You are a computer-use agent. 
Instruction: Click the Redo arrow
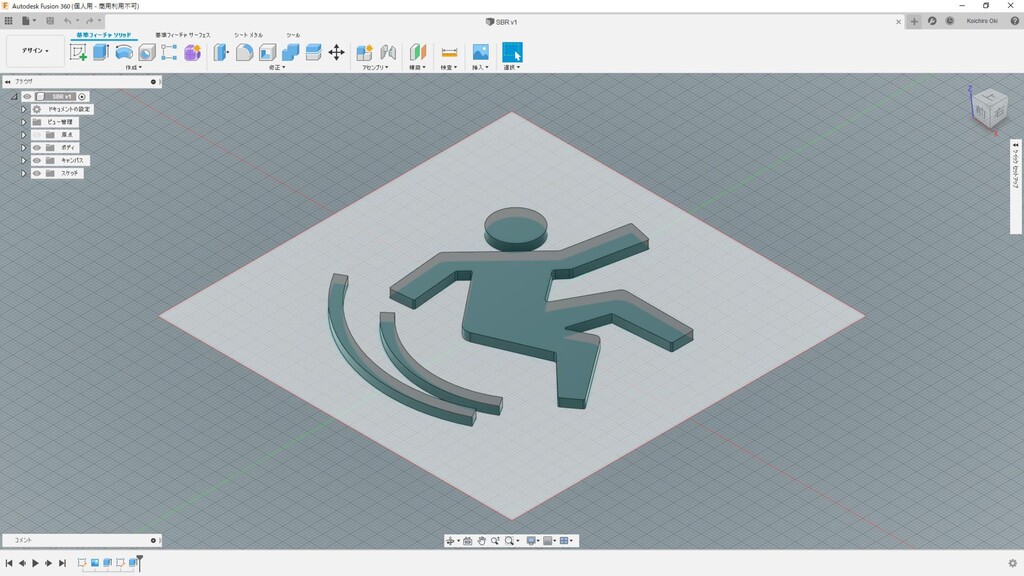click(89, 21)
